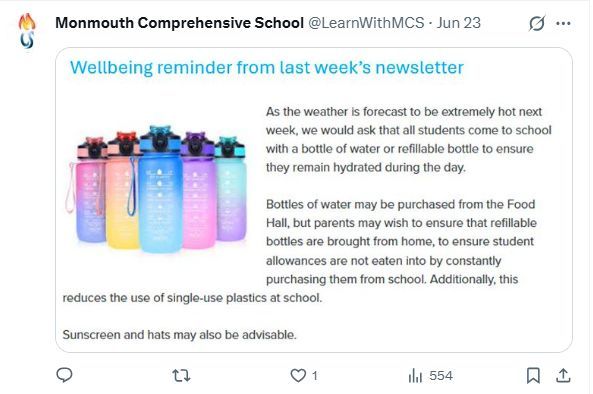Like the tweet with the heart icon
The image size is (593, 394).
pyautogui.click(x=298, y=375)
